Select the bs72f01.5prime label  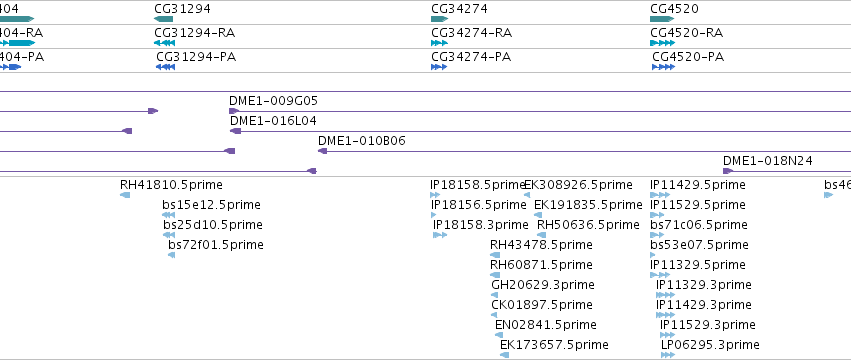coord(216,245)
